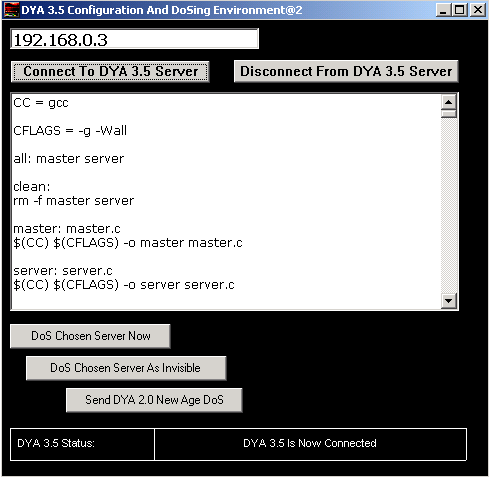
Task: Click the scrollbar thumb in the text area
Action: [x=449, y=114]
